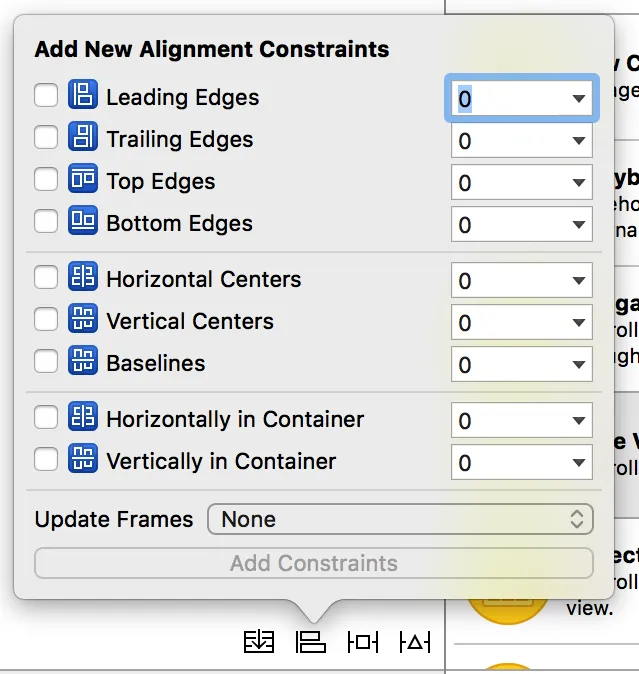This screenshot has height=674, width=639.
Task: Open the Leading Edges value dropdown arrow
Action: [x=578, y=99]
